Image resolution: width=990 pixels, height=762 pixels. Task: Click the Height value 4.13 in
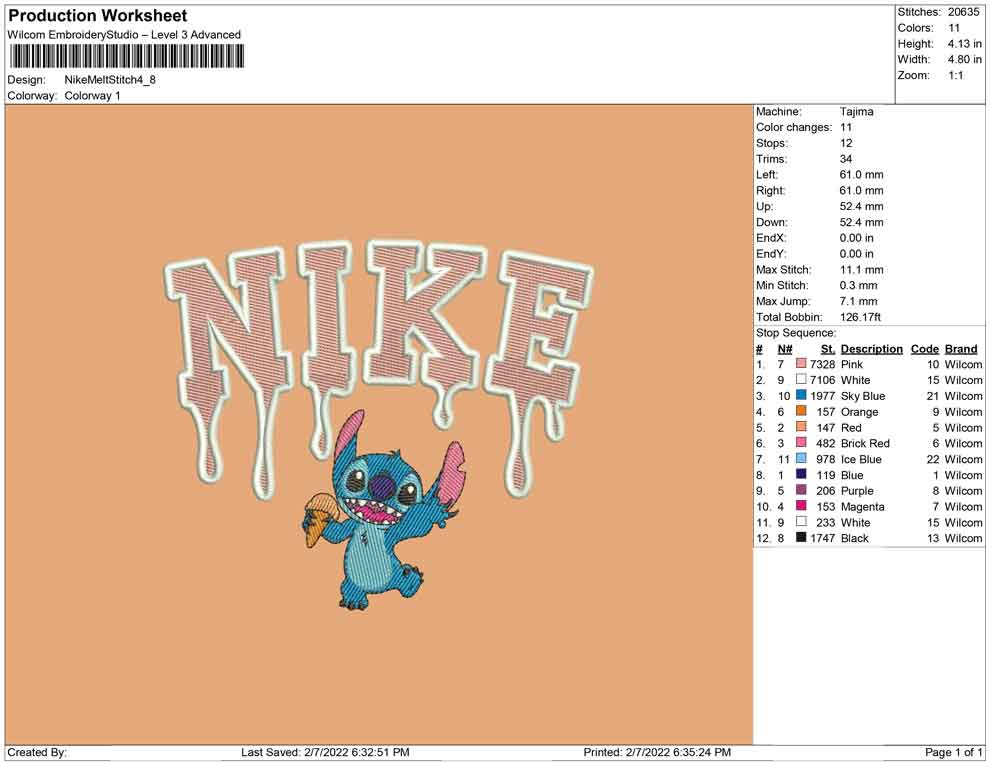point(964,44)
